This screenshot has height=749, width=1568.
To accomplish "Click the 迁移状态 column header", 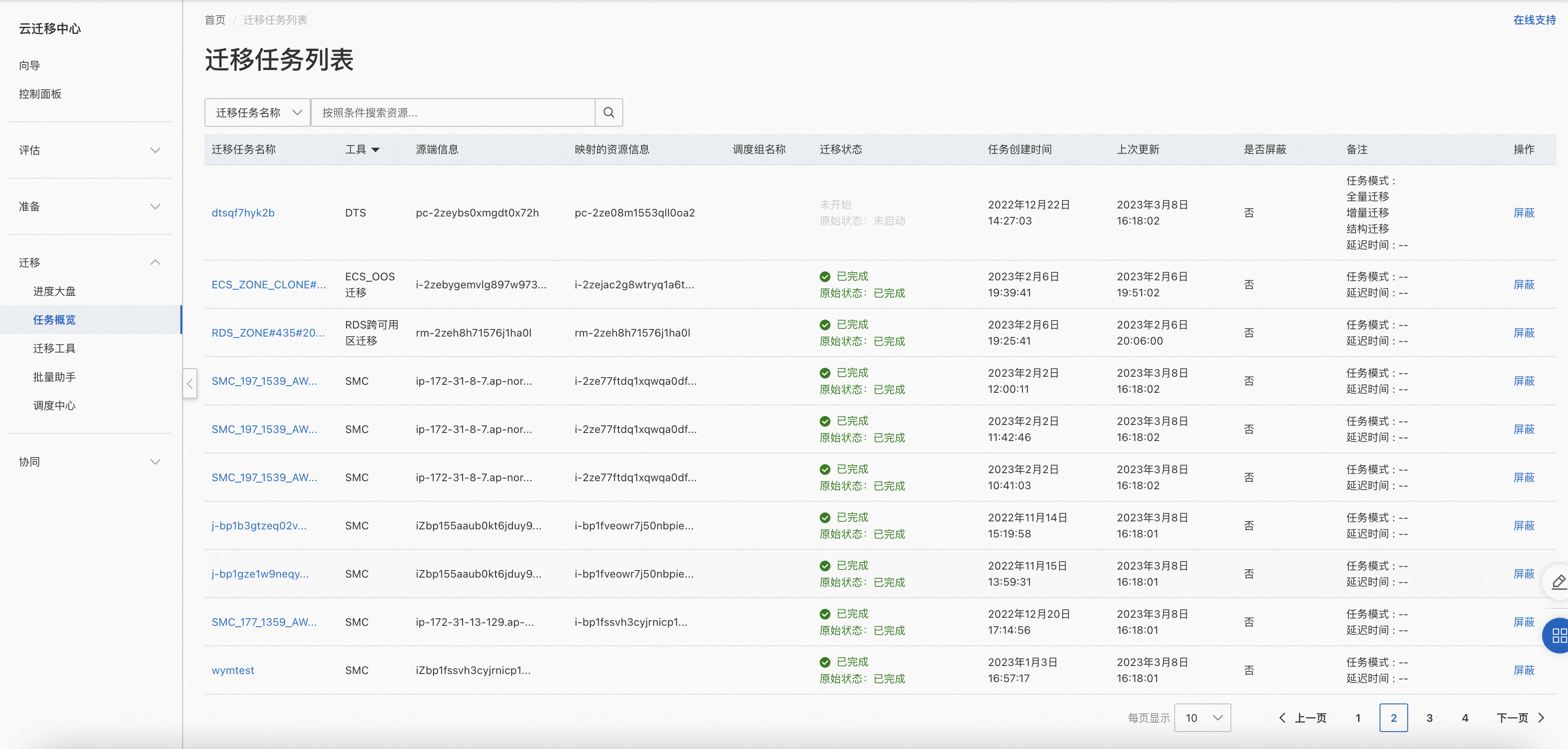I will (x=841, y=150).
